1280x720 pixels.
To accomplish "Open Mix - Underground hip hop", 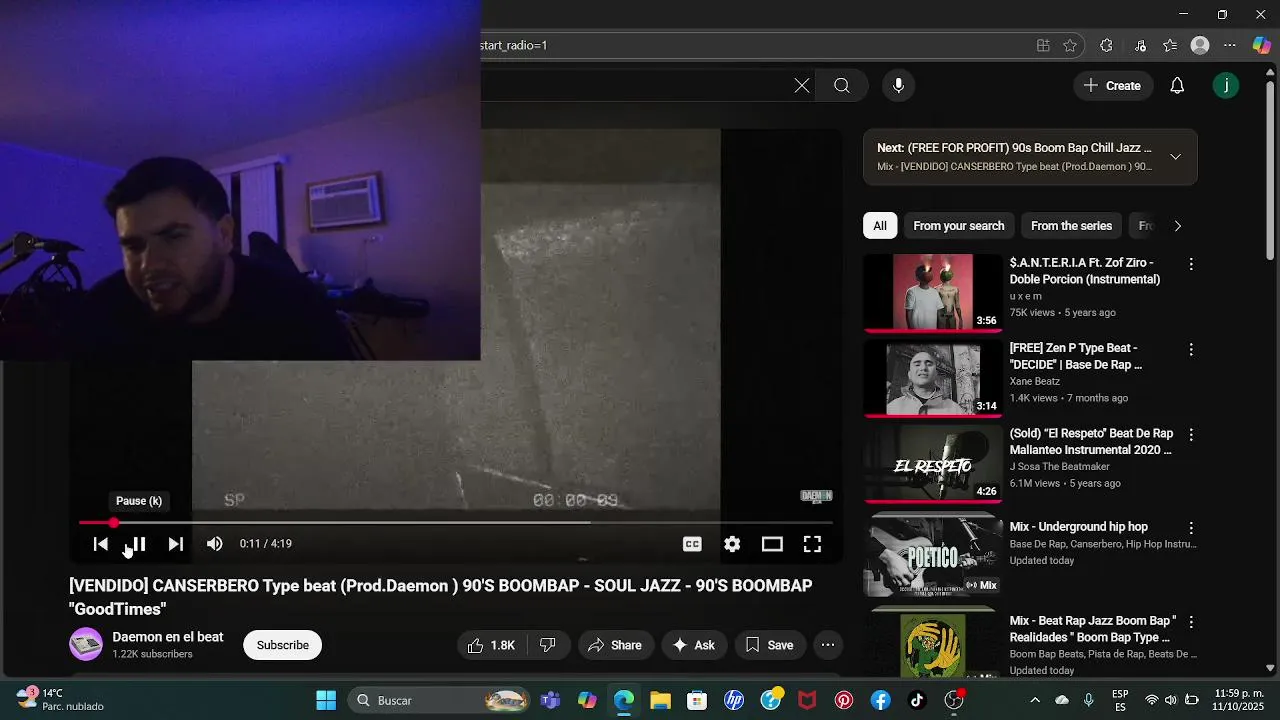I will [x=1078, y=527].
